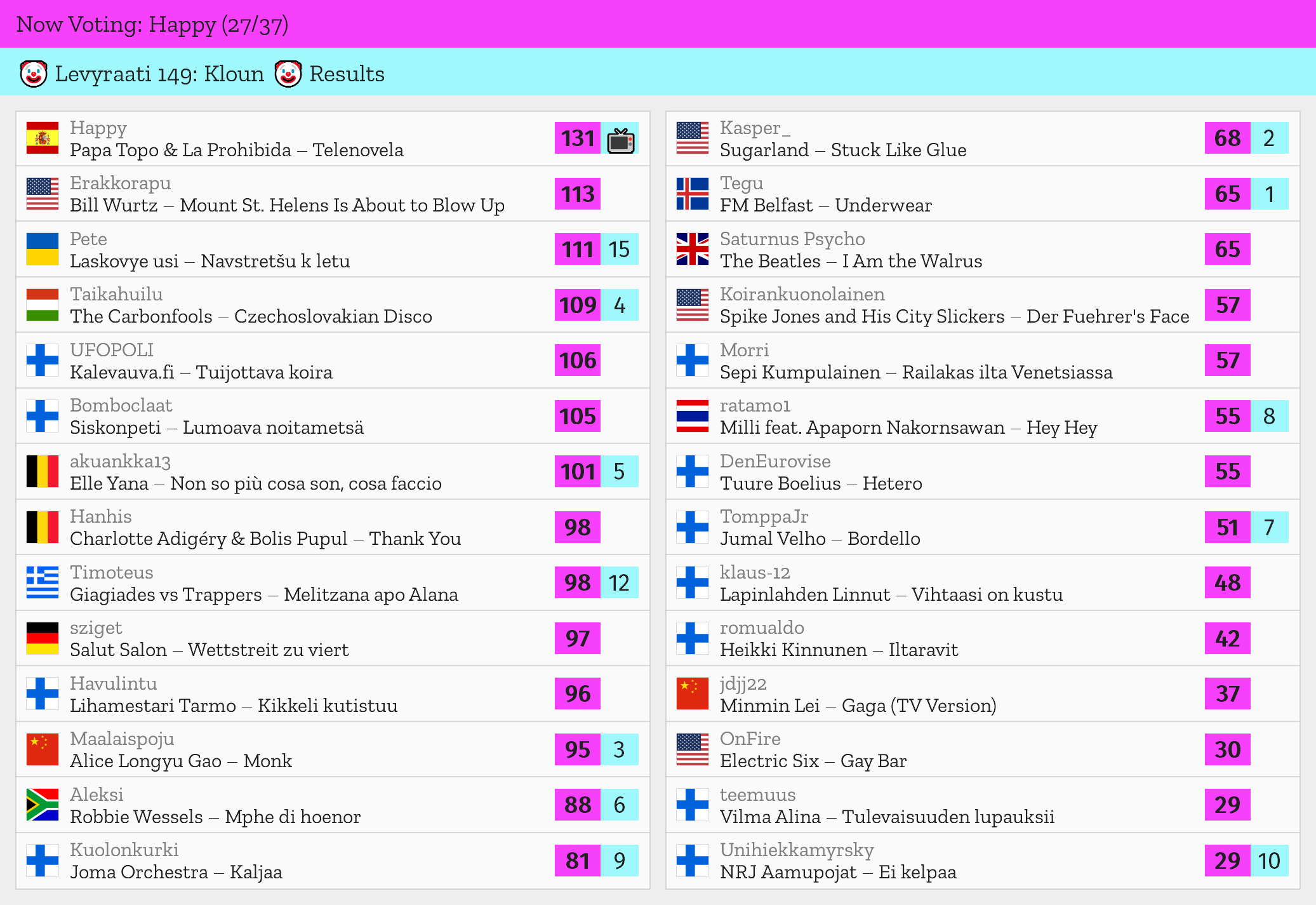
Task: Click the South Africa flag beside Aleksi
Action: pos(43,805)
